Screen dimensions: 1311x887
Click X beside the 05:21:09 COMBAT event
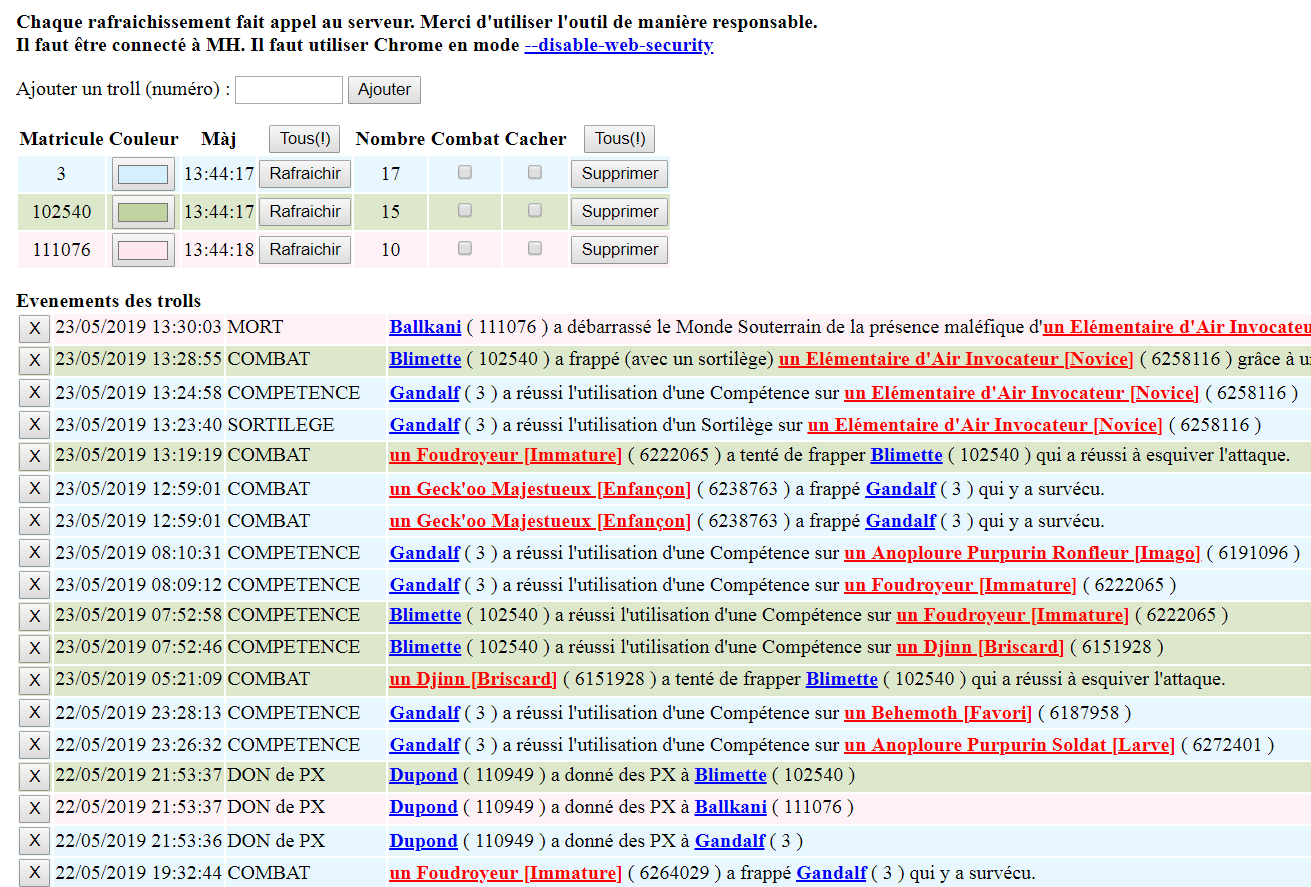click(x=34, y=680)
